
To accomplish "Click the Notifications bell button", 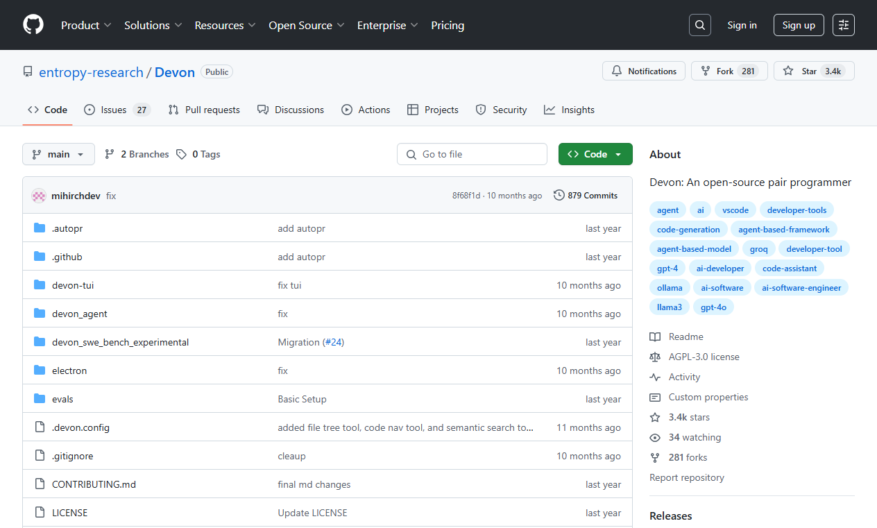I will coord(644,71).
